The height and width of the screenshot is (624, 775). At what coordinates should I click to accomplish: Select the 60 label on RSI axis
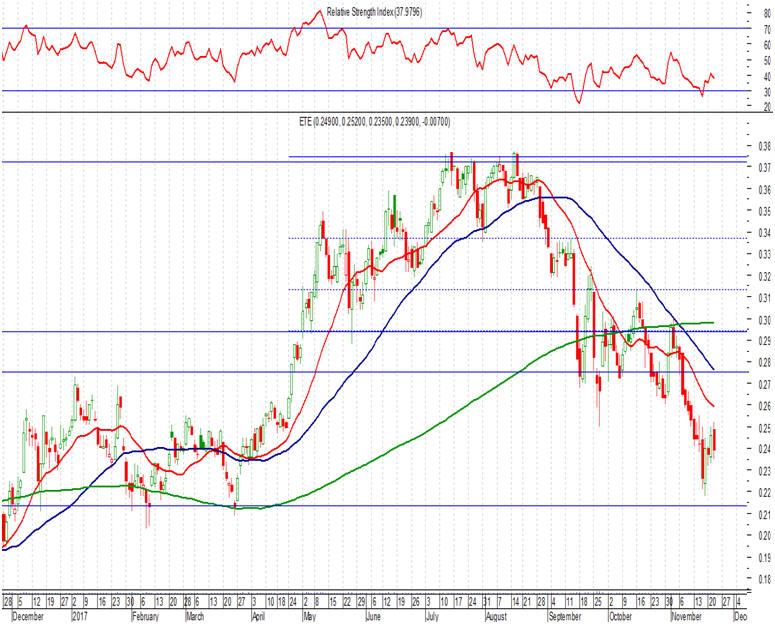pyautogui.click(x=767, y=45)
